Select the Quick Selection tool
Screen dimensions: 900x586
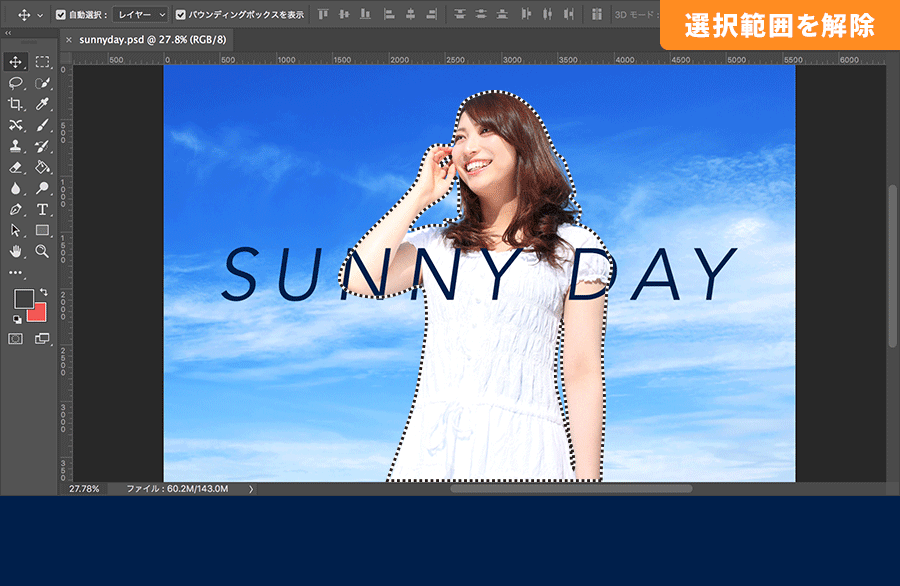[x=42, y=83]
